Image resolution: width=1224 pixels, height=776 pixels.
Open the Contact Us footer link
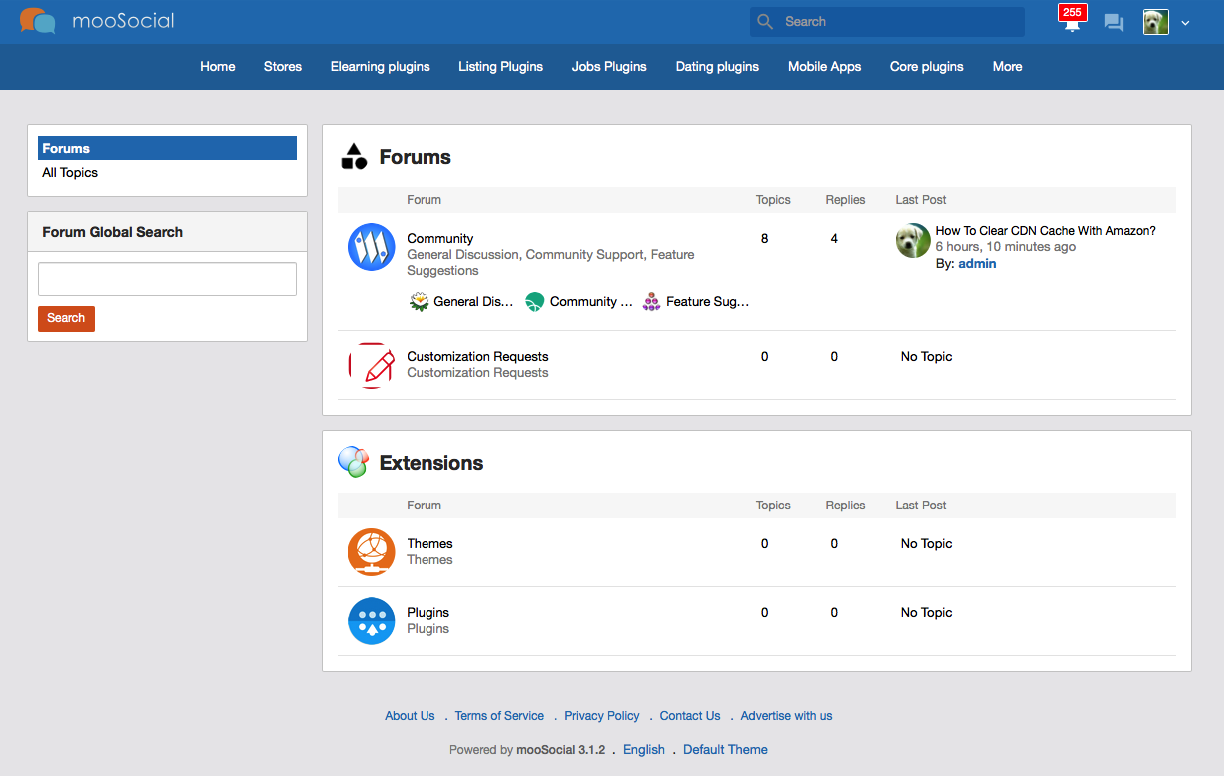click(690, 716)
